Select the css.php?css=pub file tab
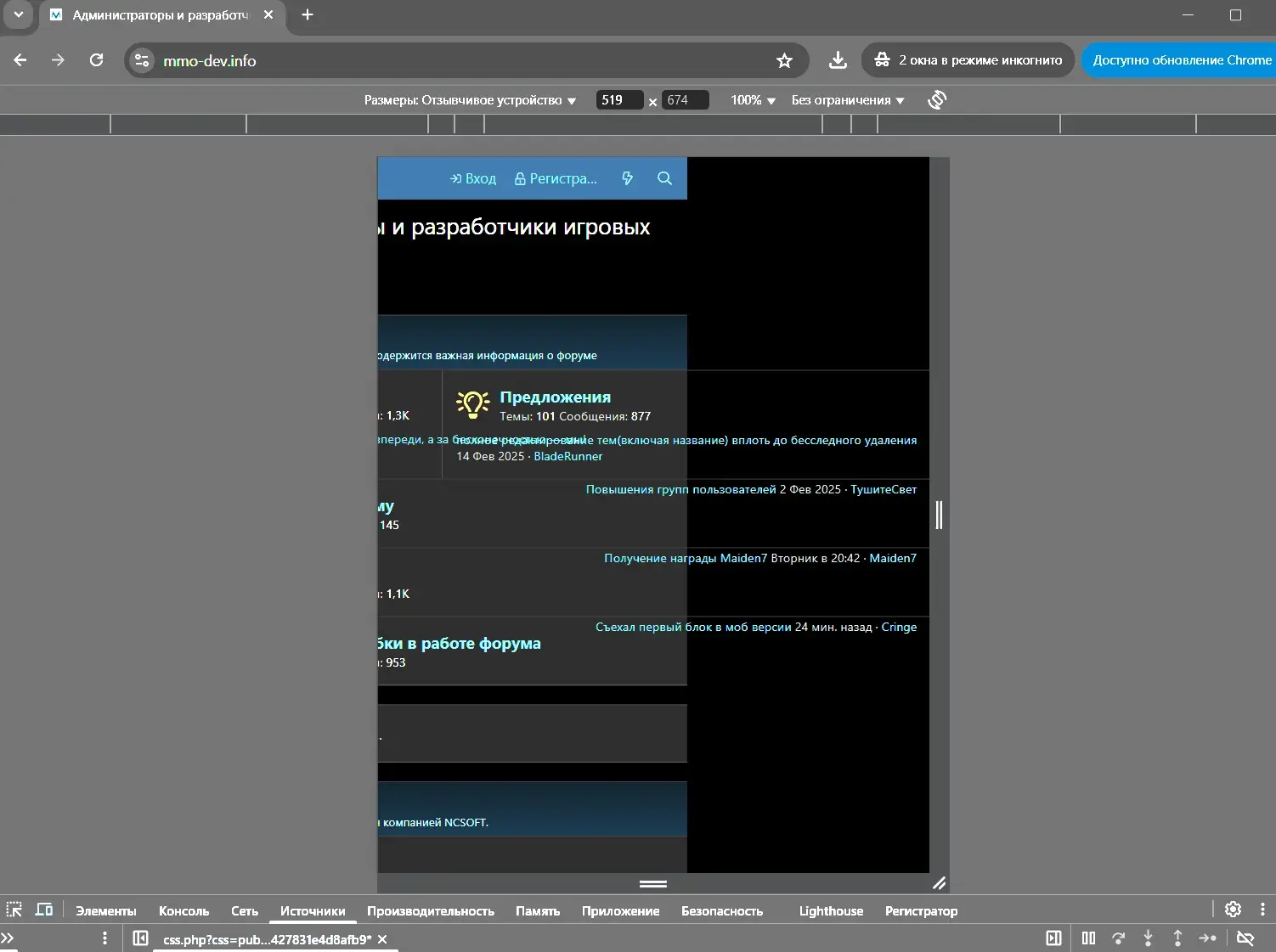This screenshot has height=952, width=1276. (x=267, y=939)
